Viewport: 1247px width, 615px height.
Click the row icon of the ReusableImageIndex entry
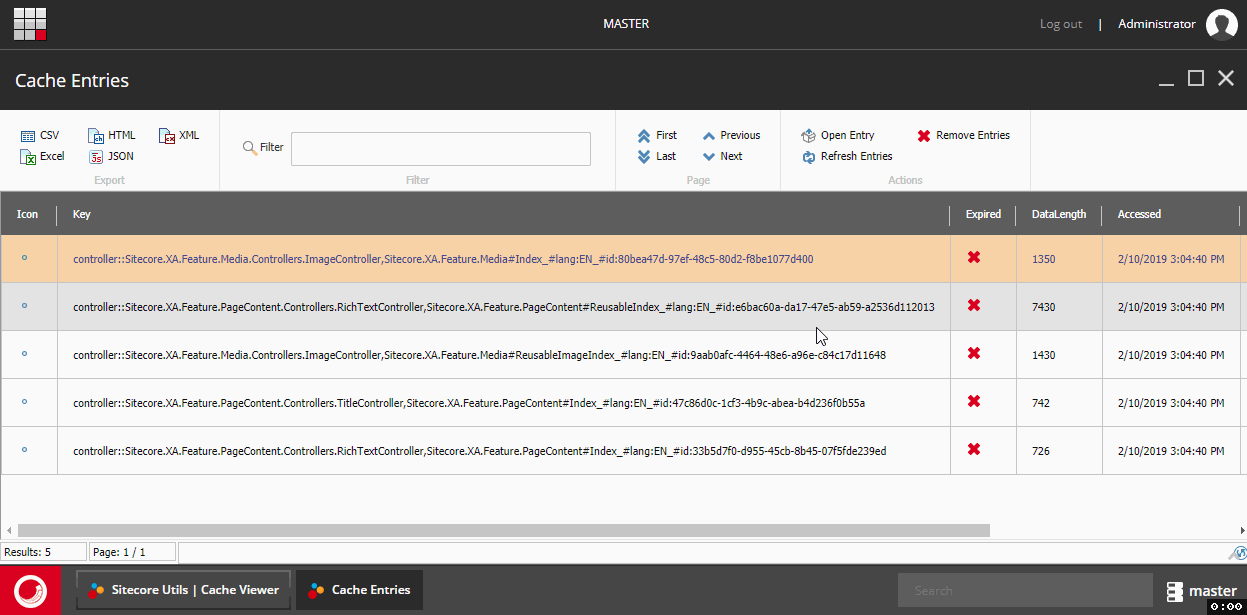tap(25, 354)
